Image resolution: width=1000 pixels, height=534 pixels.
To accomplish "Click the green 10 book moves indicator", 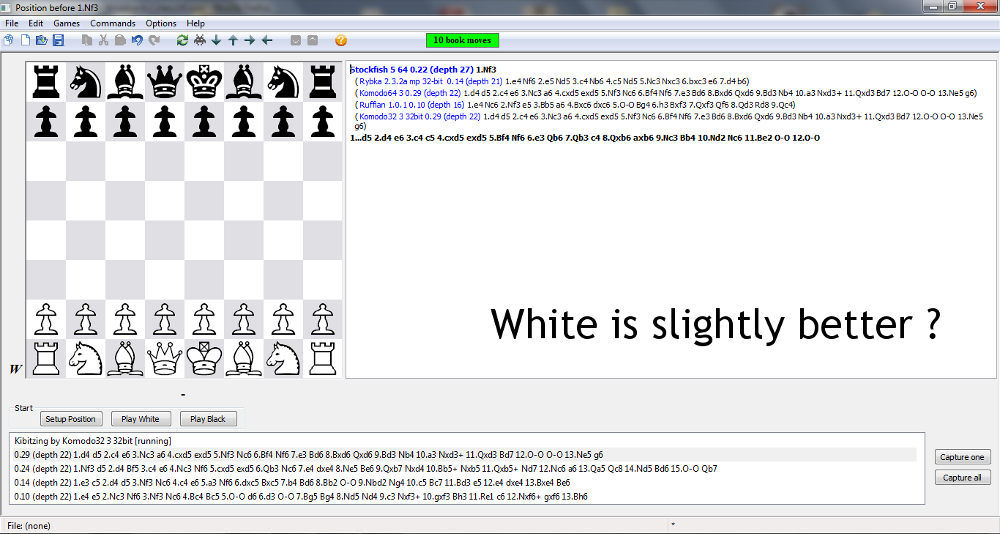I will click(462, 40).
